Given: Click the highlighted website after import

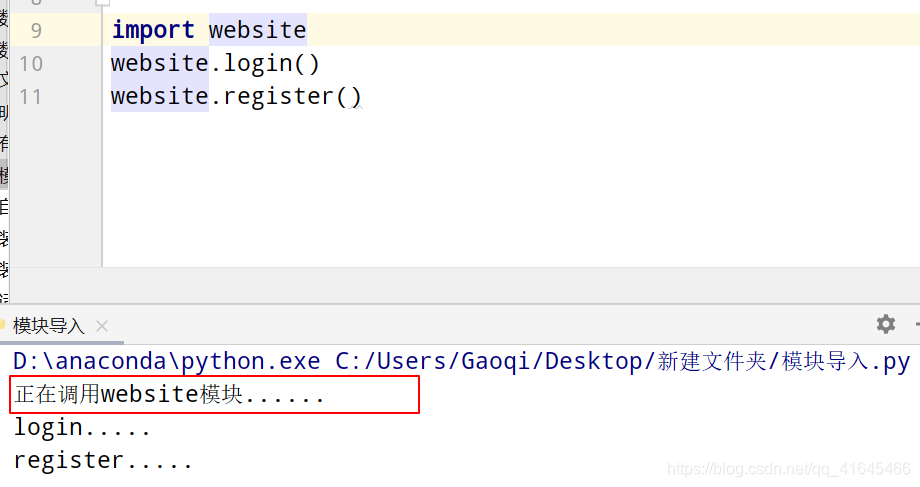Looking at the screenshot, I should [258, 30].
